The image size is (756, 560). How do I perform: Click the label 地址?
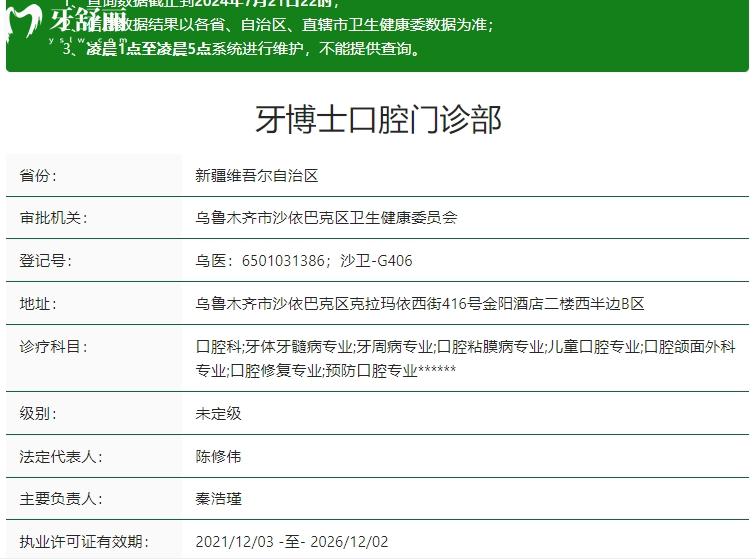pos(38,304)
